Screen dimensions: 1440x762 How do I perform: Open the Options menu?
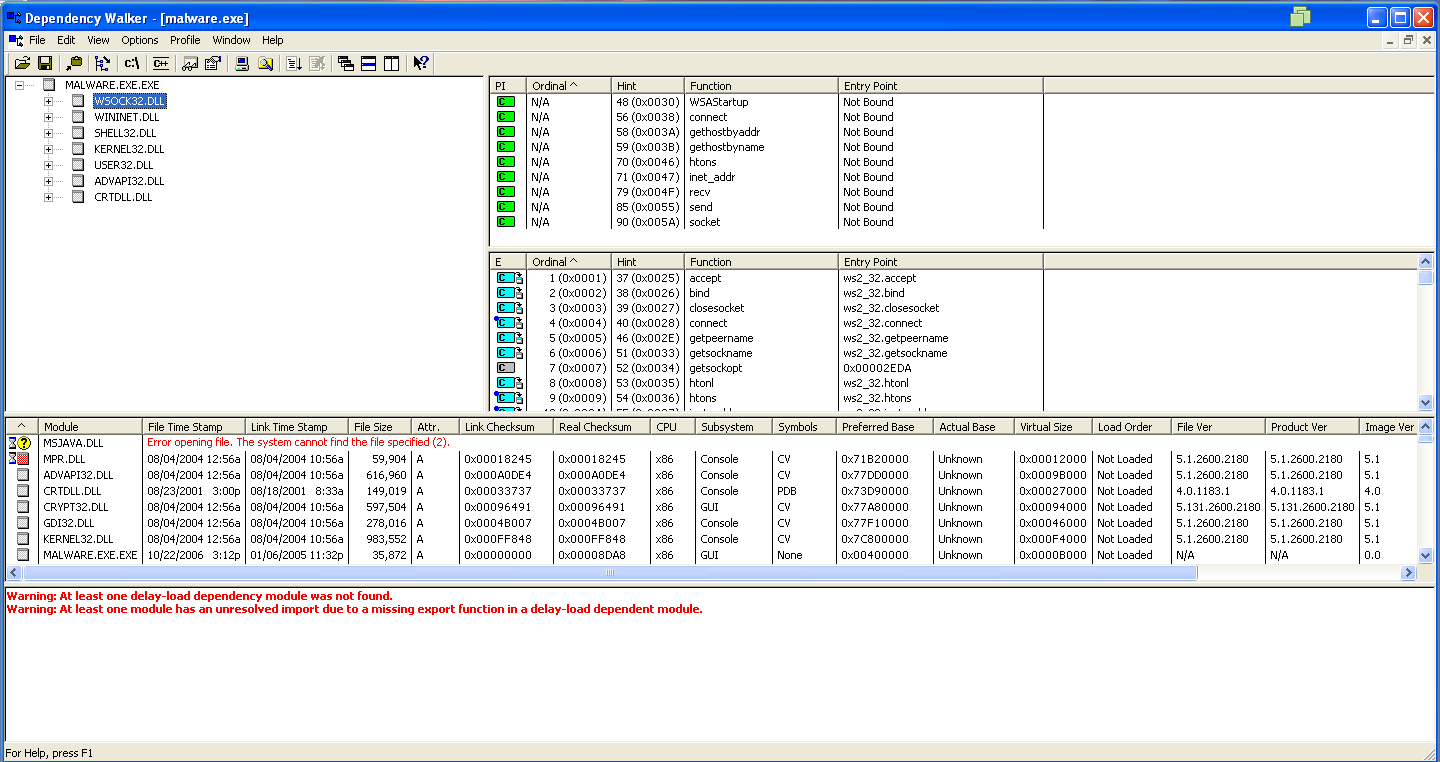140,40
